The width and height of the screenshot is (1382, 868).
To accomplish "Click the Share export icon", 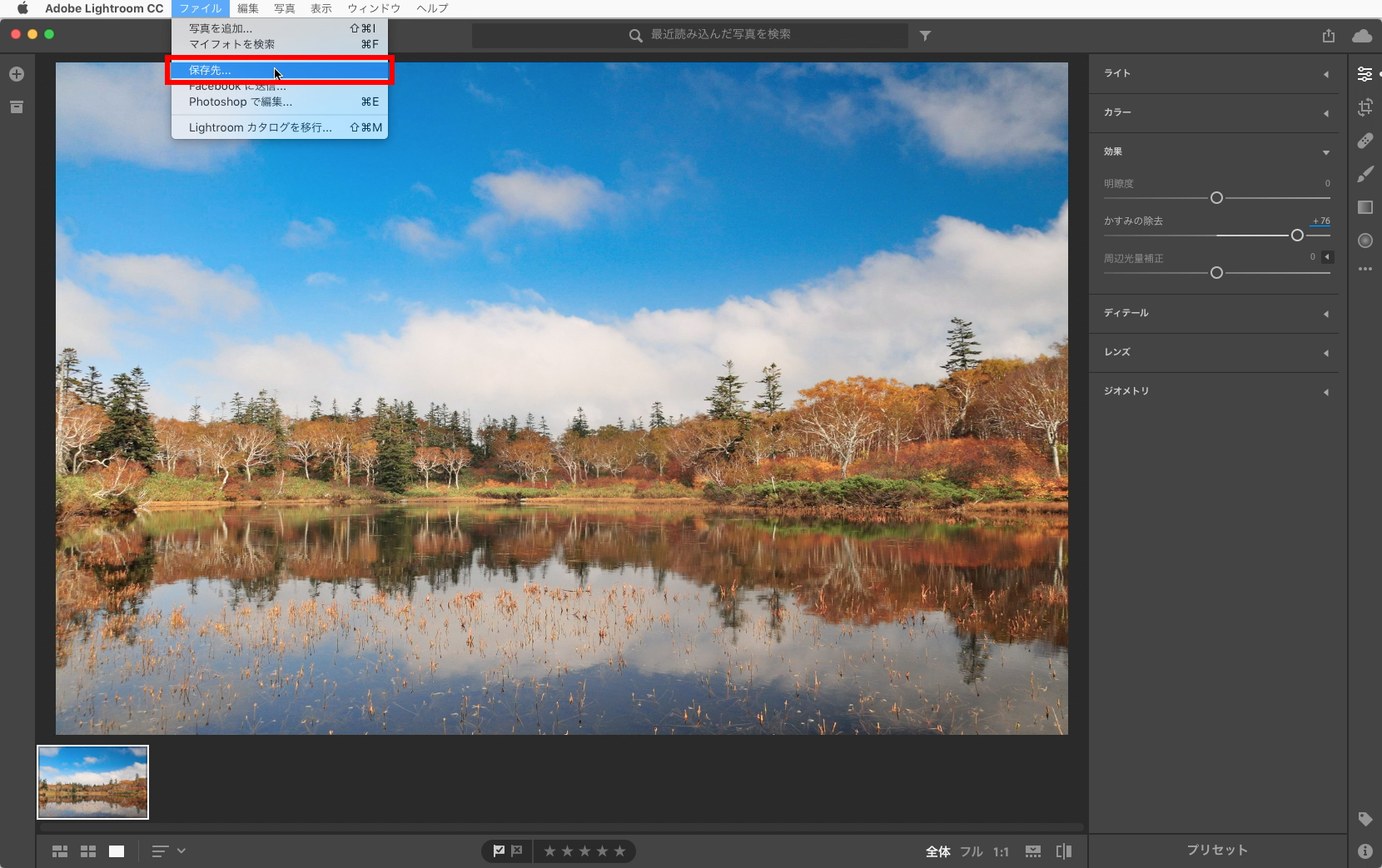I will click(1328, 35).
